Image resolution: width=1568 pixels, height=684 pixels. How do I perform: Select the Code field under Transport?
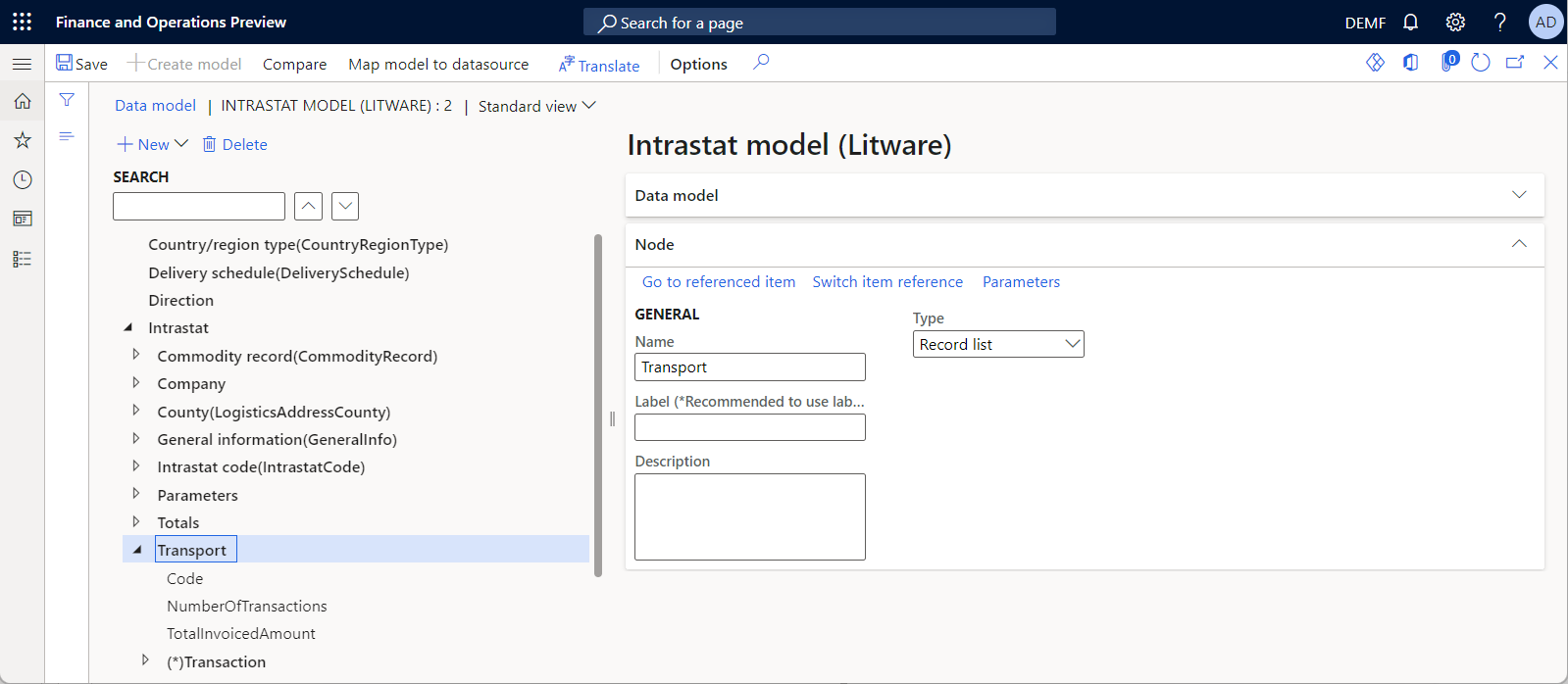(184, 578)
